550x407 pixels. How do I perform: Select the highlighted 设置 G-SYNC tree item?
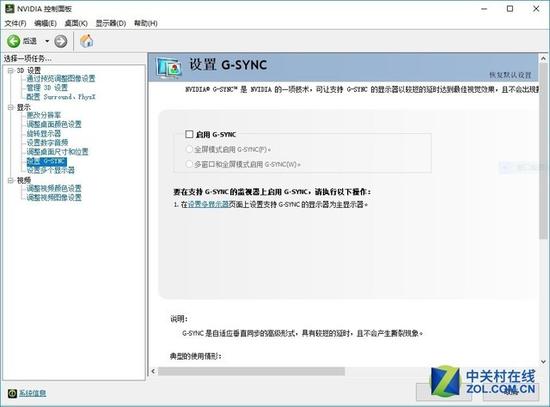(47, 161)
